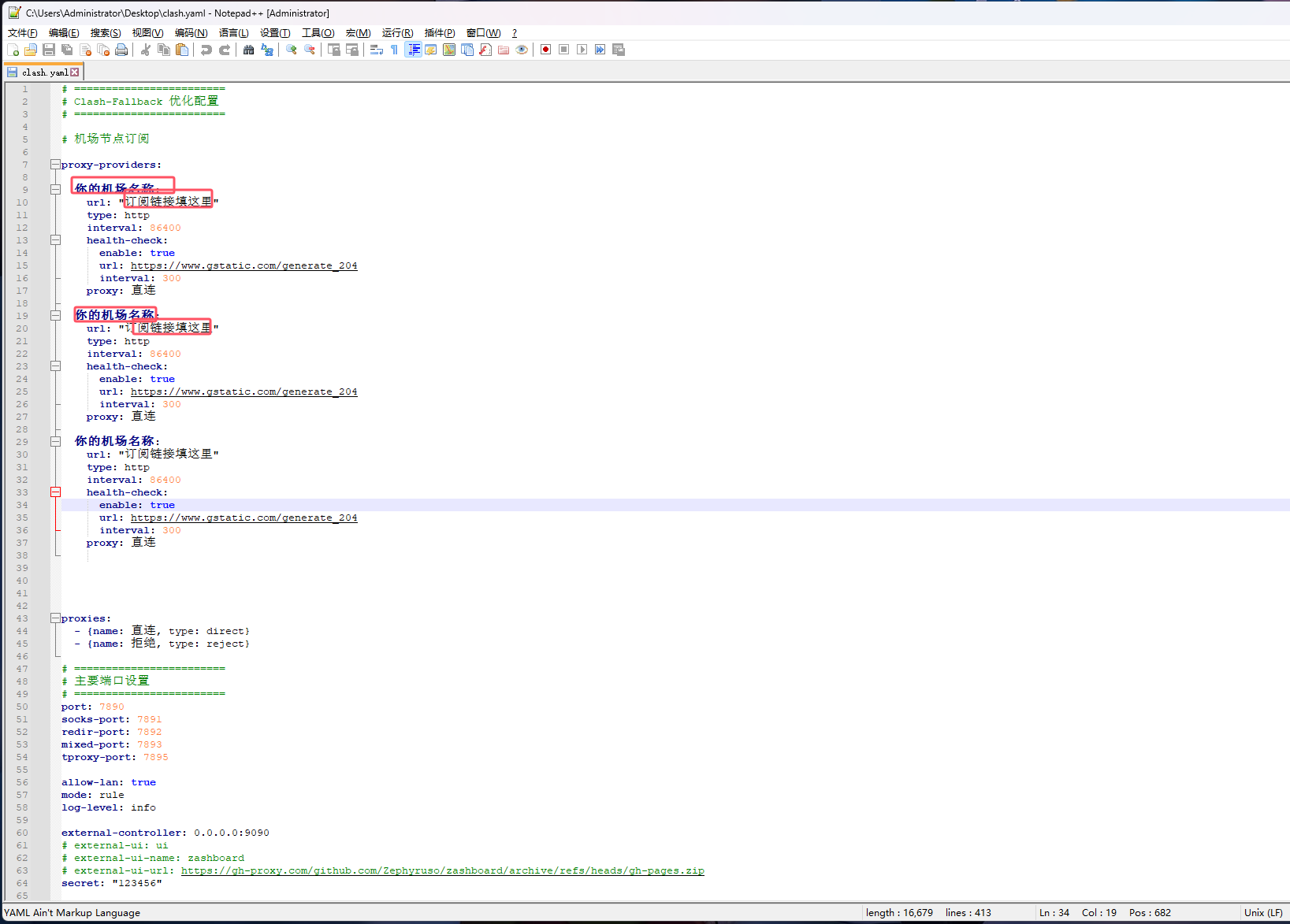Click the Print icon in toolbar
1290x924 pixels.
coord(121,50)
